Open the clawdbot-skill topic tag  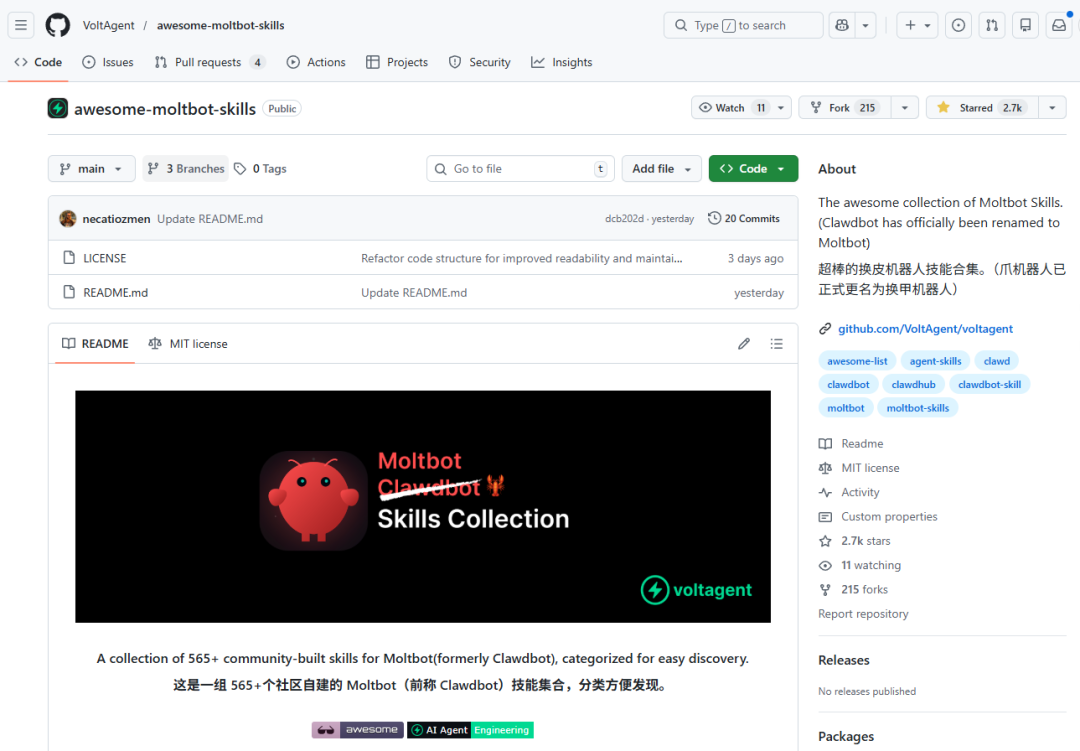click(x=989, y=384)
